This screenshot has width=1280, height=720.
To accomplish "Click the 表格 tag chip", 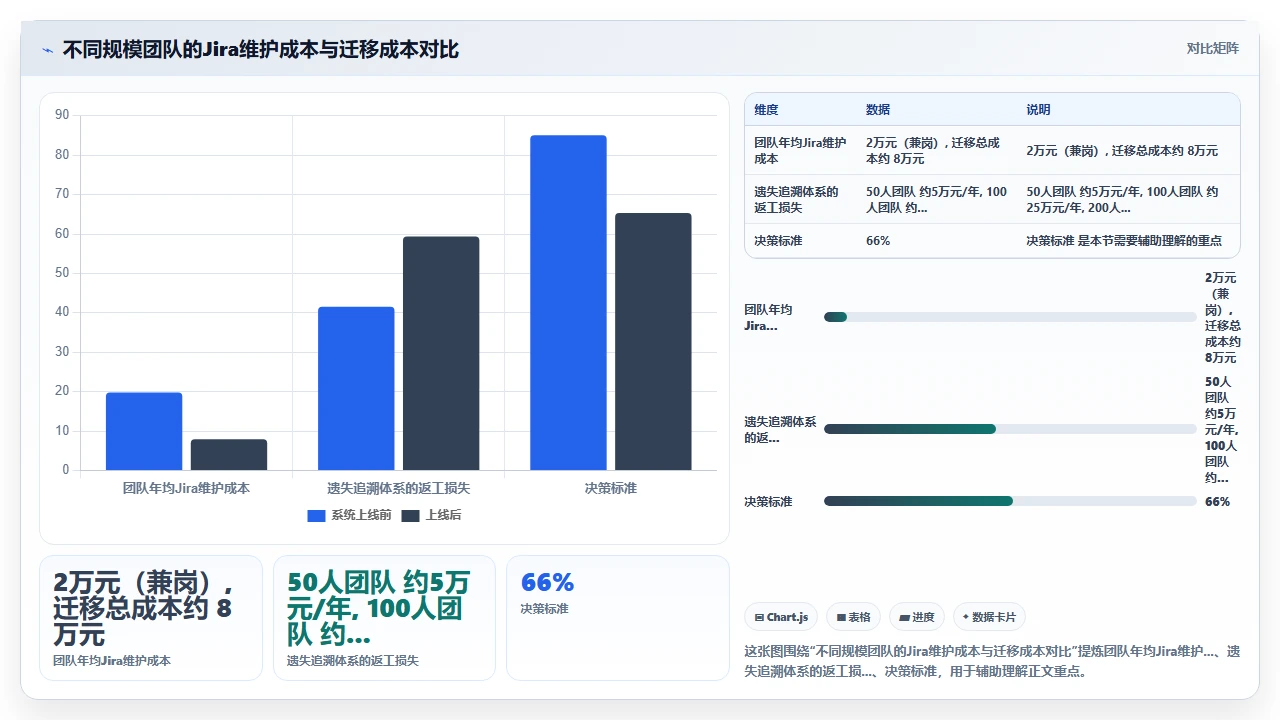I will pos(853,617).
